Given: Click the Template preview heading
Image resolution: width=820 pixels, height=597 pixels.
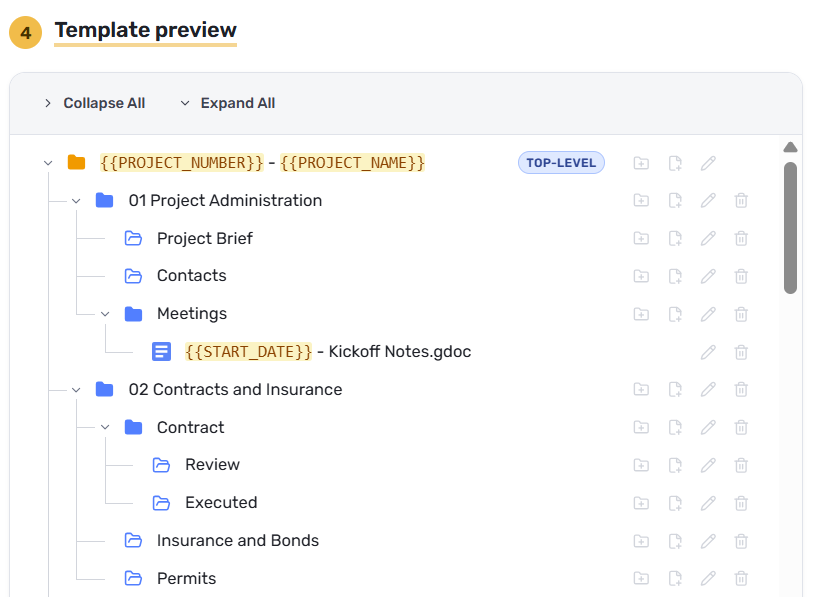Looking at the screenshot, I should click(x=145, y=30).
